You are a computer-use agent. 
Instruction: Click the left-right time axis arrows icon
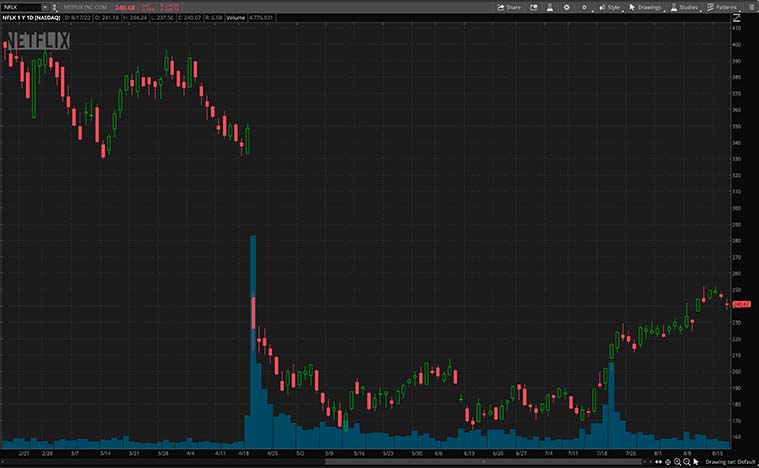[658, 462]
